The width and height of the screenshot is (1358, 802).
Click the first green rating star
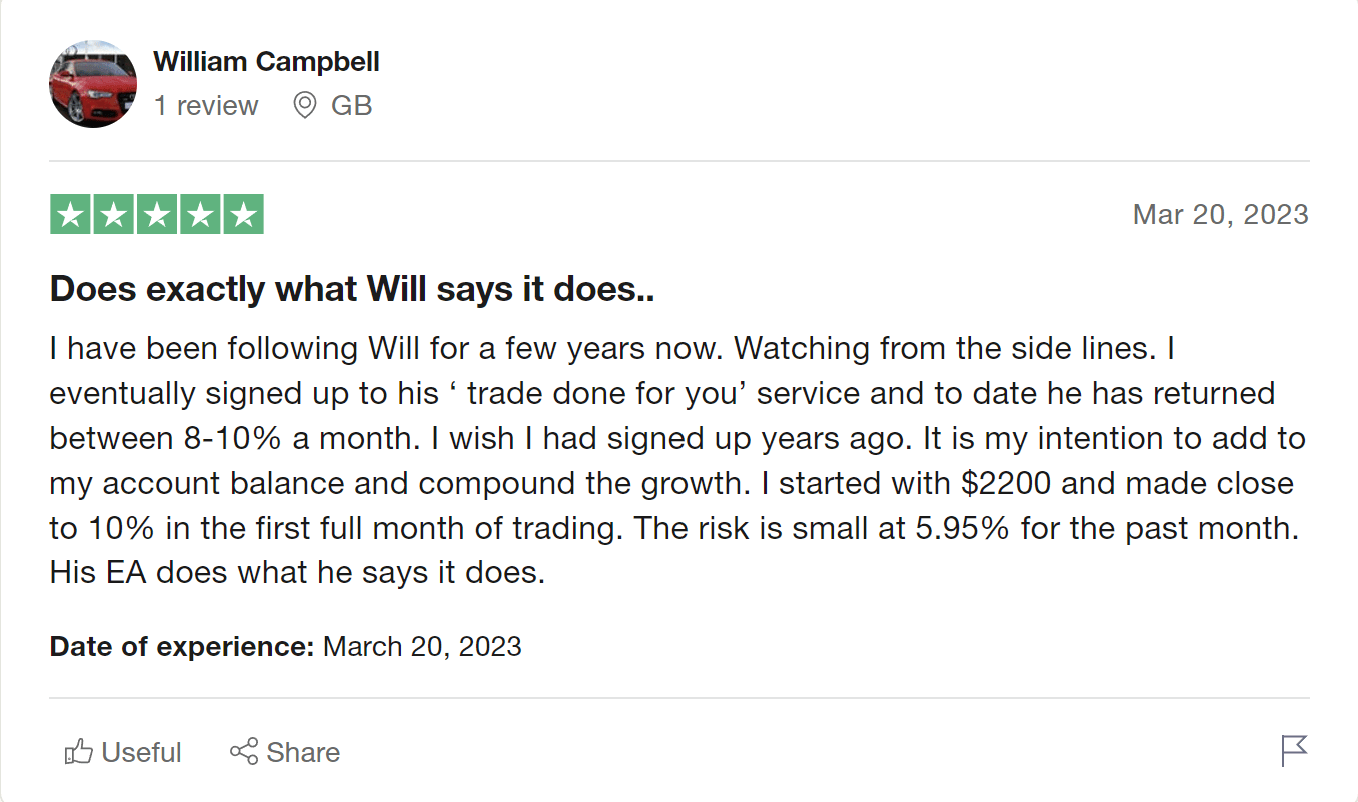[70, 214]
